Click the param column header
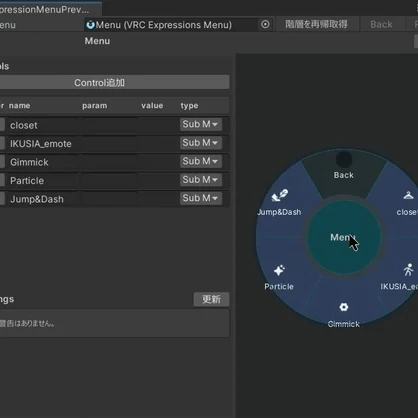 [95, 106]
